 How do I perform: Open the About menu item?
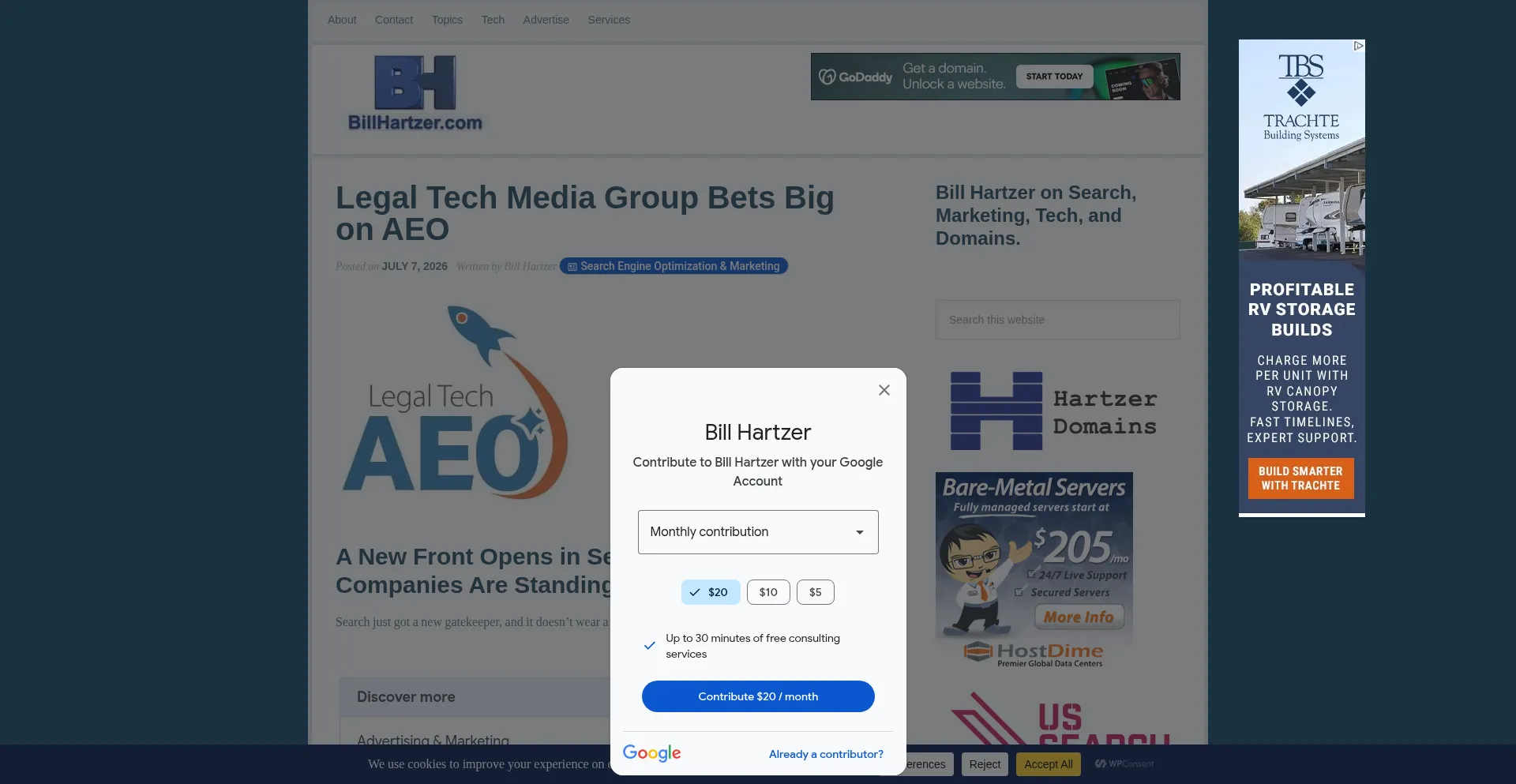[x=342, y=20]
